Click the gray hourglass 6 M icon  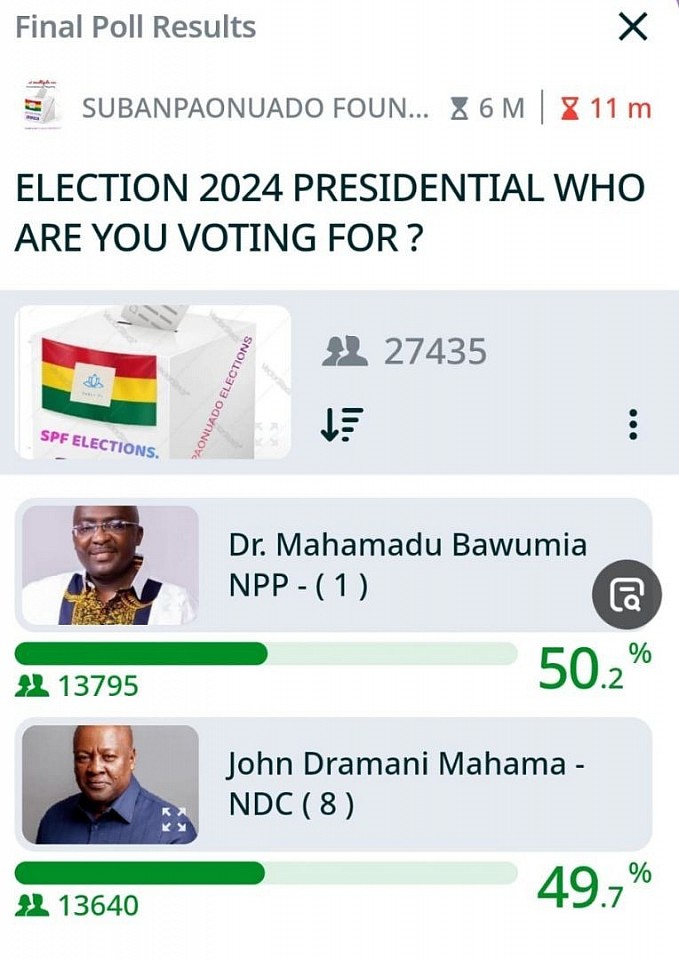click(459, 108)
